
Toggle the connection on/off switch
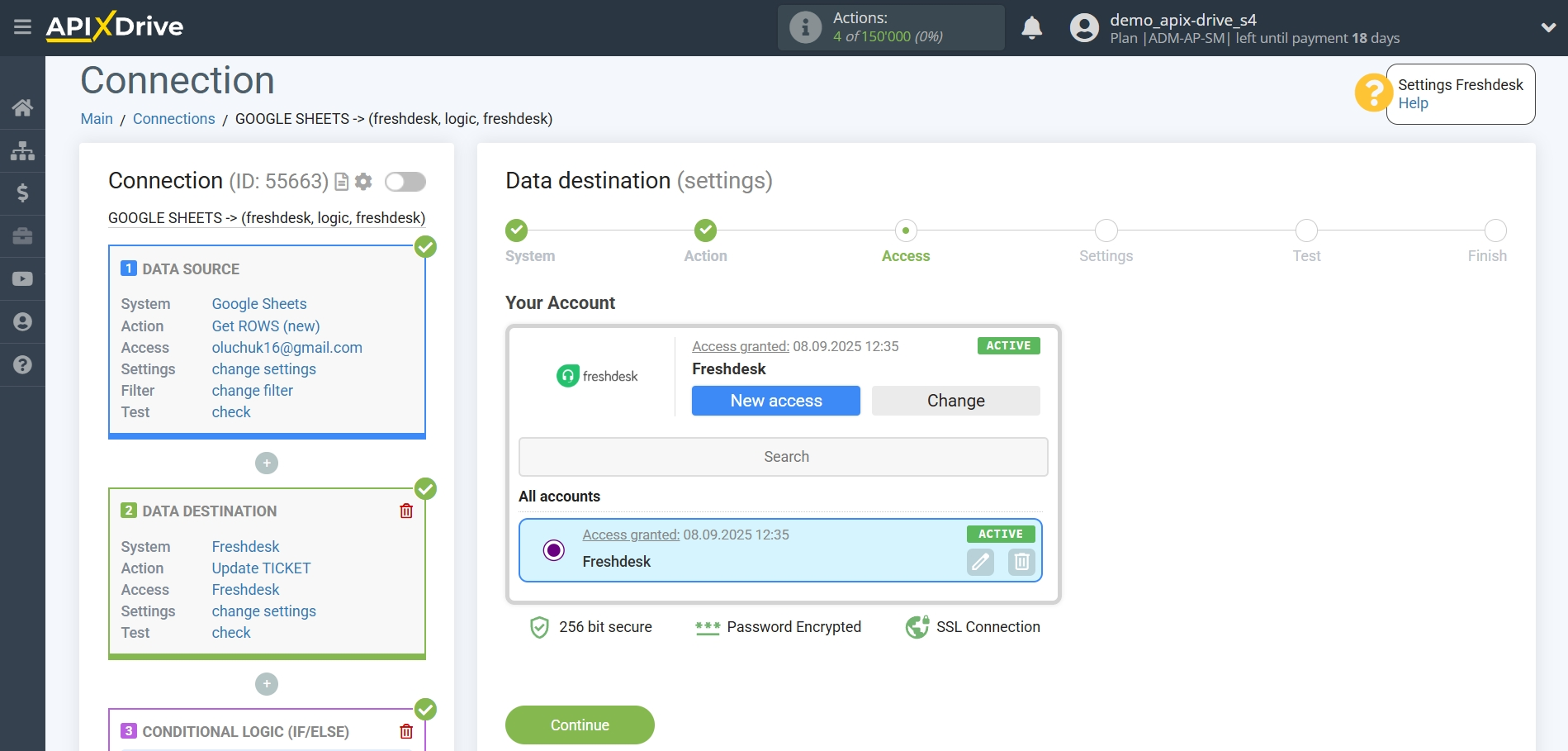(x=405, y=182)
